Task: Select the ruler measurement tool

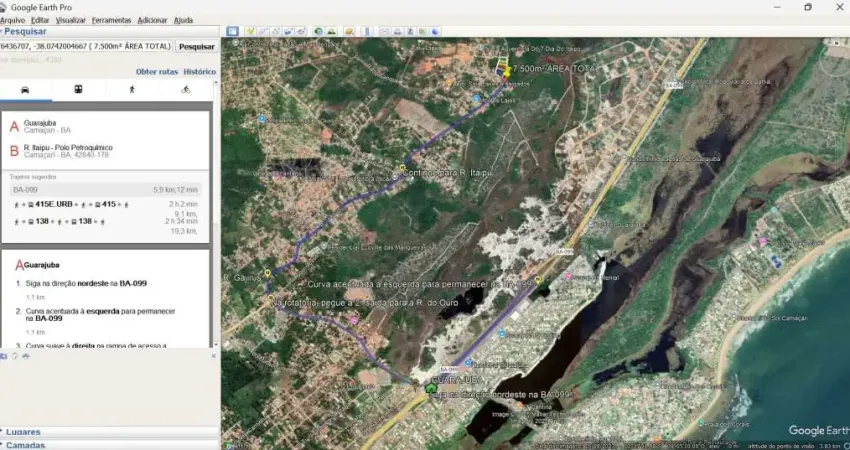Action: click(368, 32)
